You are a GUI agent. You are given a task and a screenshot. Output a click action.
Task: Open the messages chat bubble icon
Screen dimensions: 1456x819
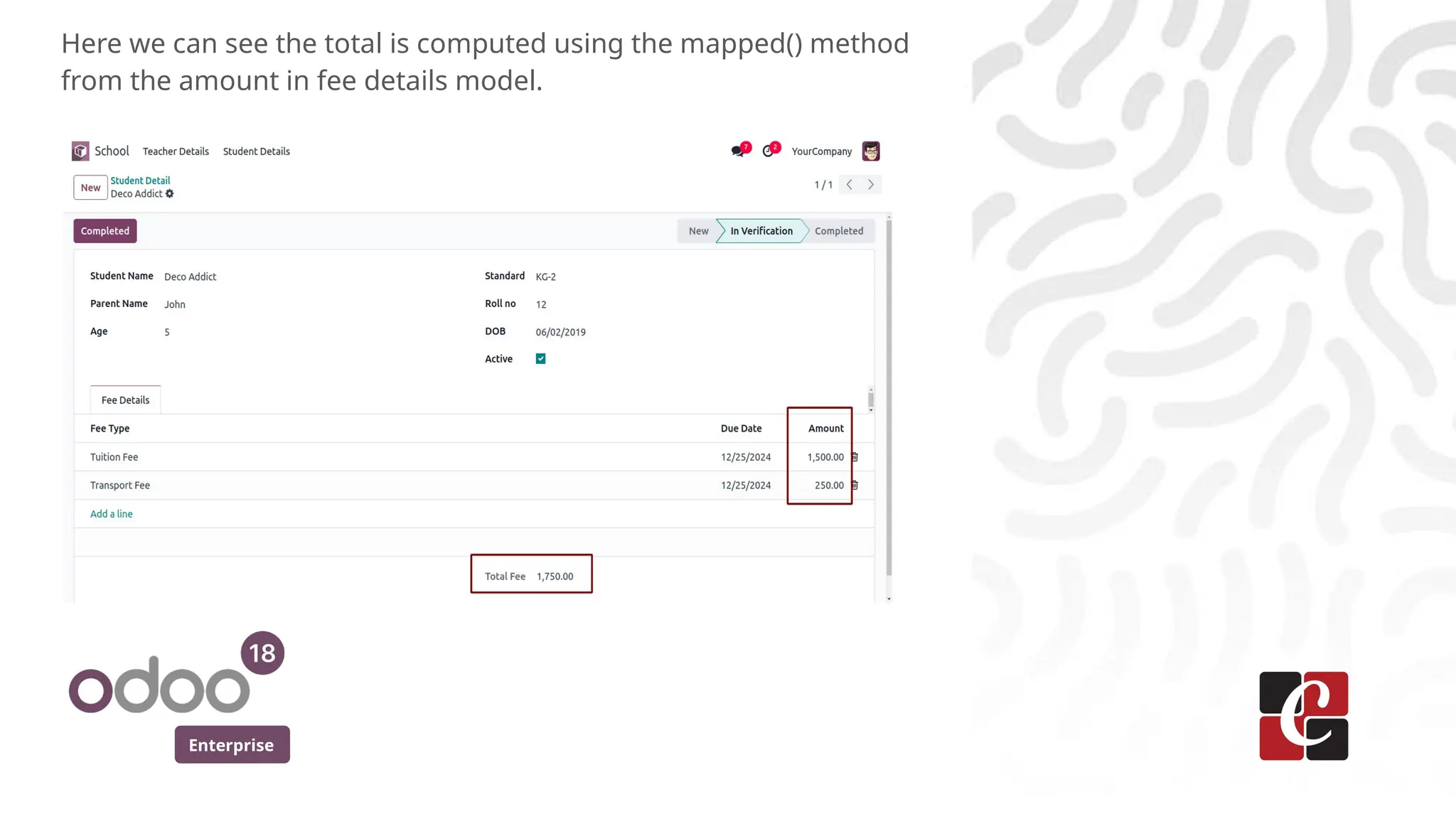point(737,151)
